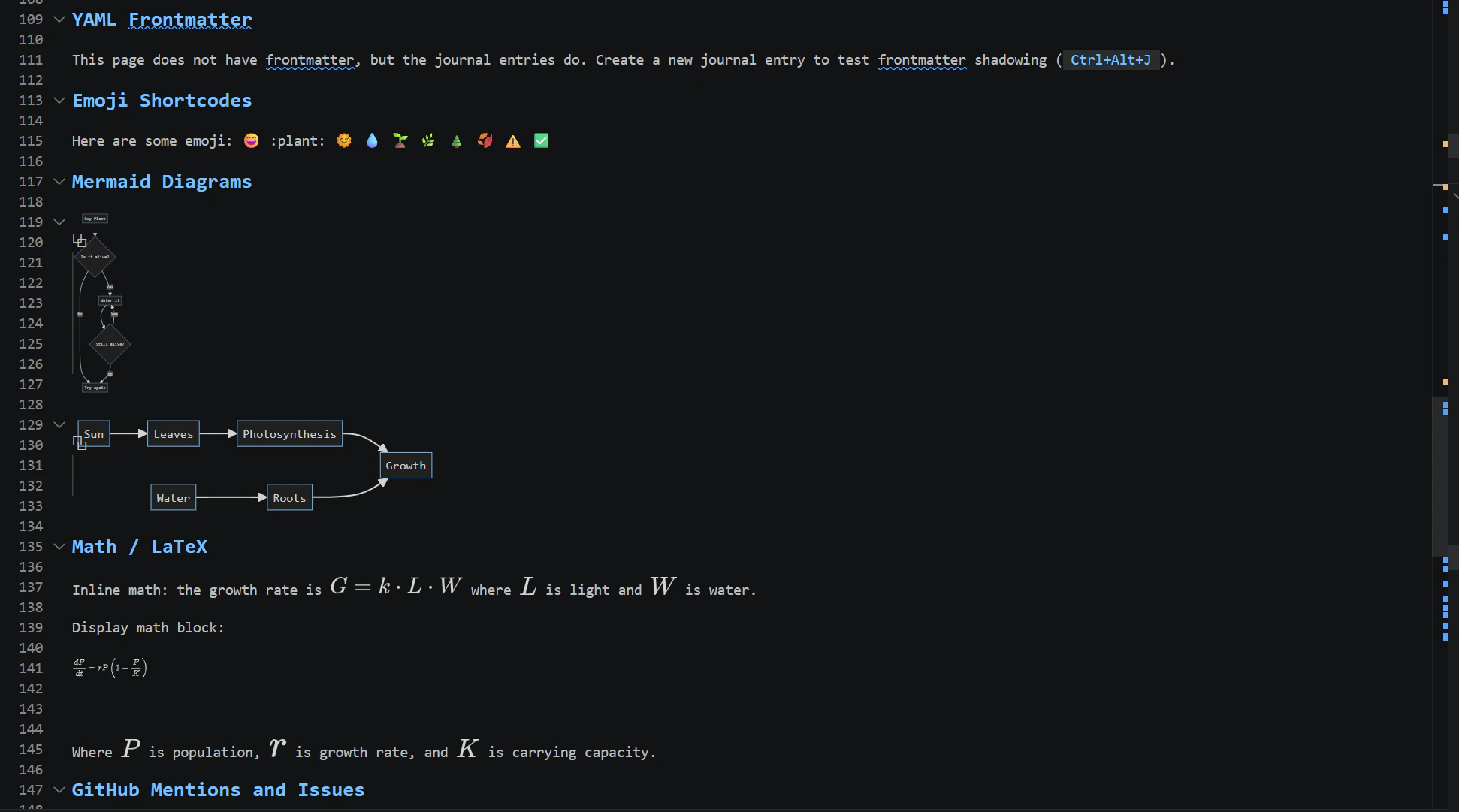
Task: Click the seedling emoji
Action: tap(400, 140)
